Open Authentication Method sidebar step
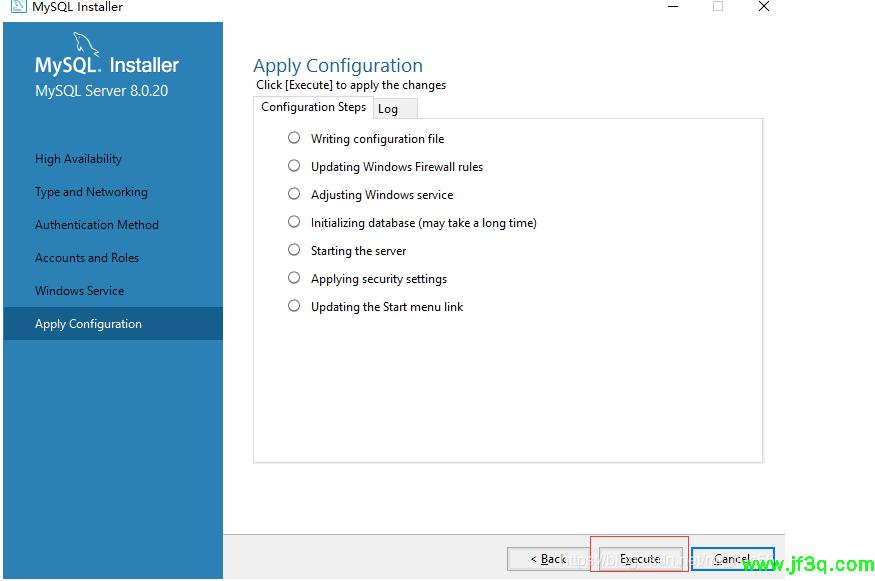875x581 pixels. [97, 225]
